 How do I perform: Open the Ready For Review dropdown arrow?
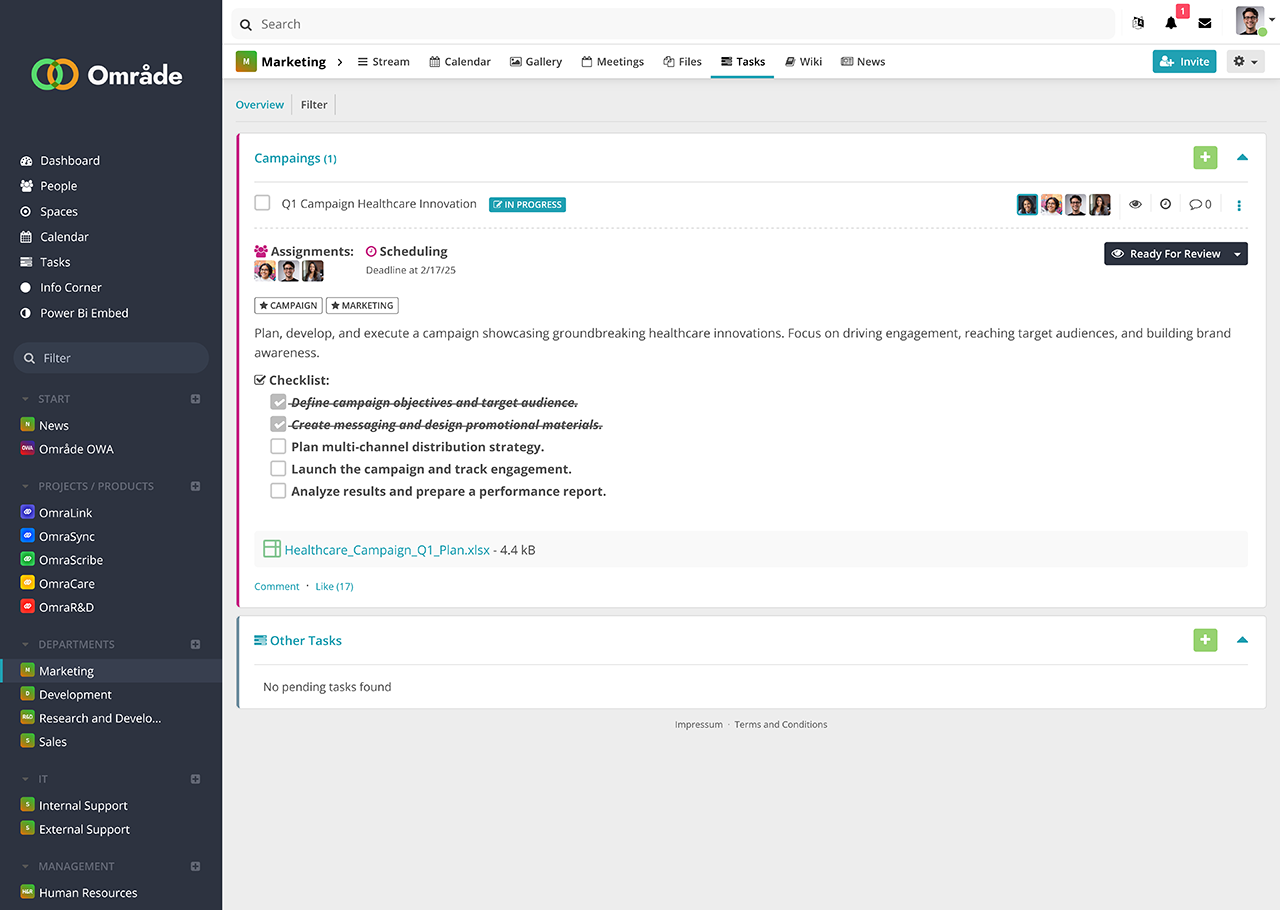(1238, 254)
